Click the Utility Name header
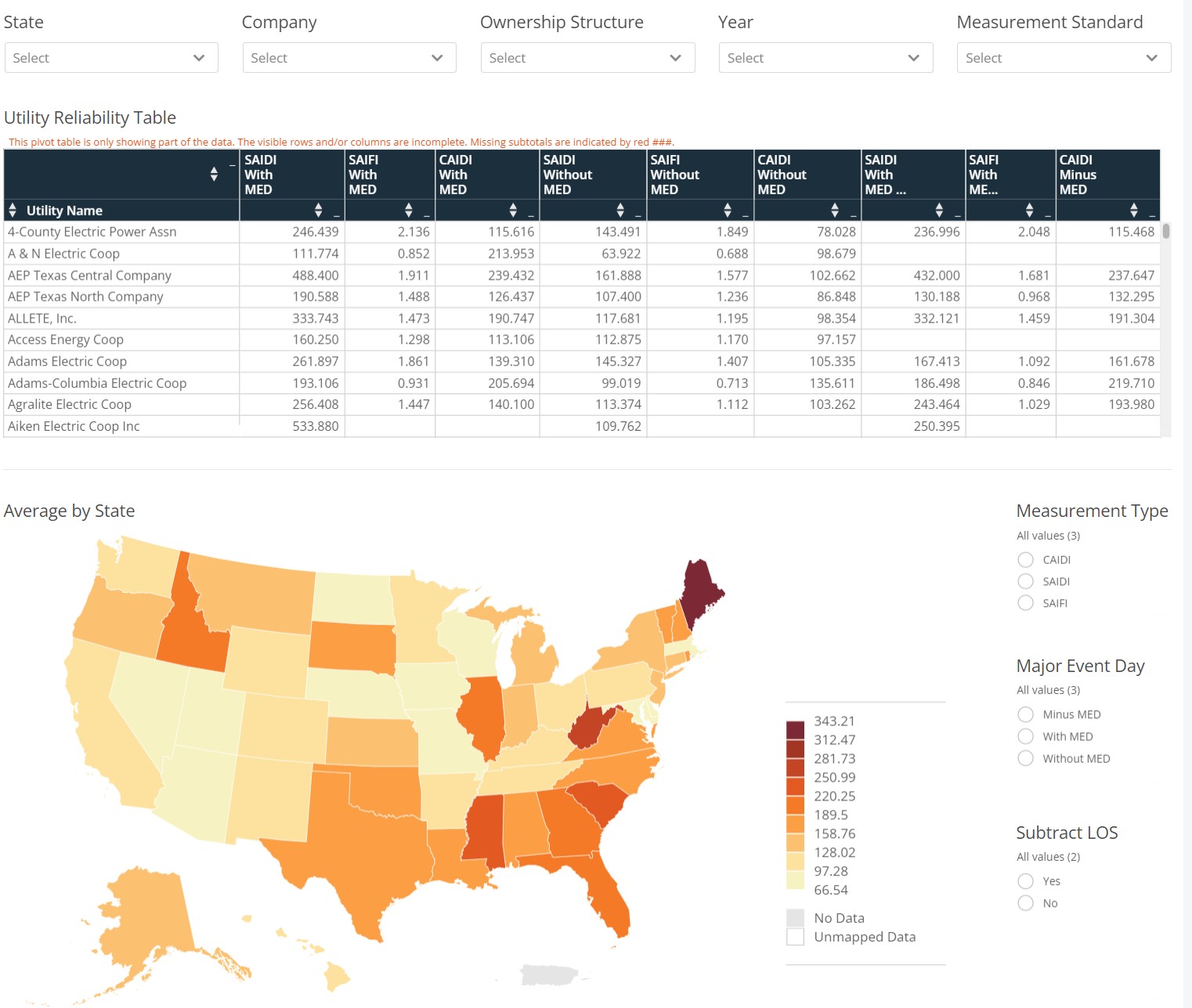1192x1008 pixels. 64,211
